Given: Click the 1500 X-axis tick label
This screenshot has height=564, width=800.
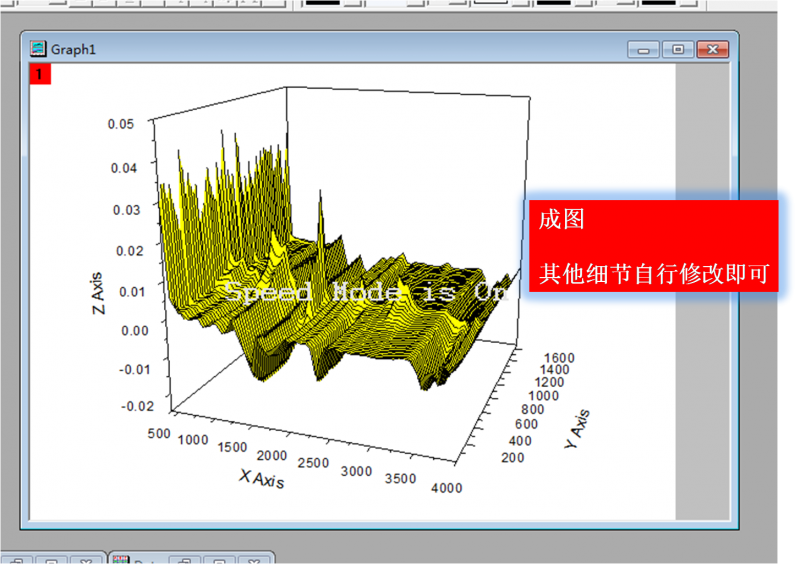Looking at the screenshot, I should click(232, 448).
